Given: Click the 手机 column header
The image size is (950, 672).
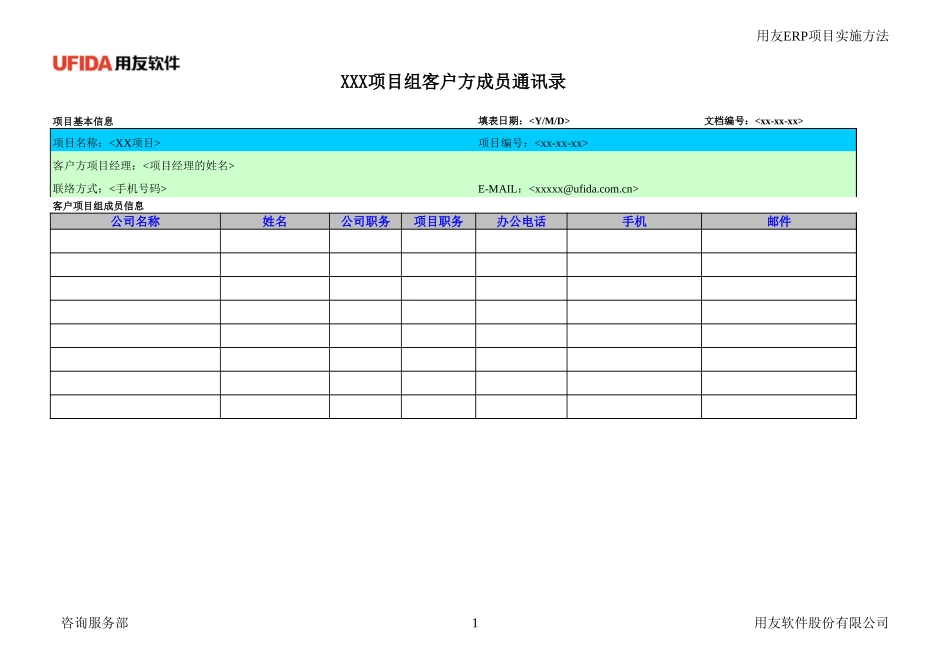Looking at the screenshot, I should pyautogui.click(x=634, y=221).
